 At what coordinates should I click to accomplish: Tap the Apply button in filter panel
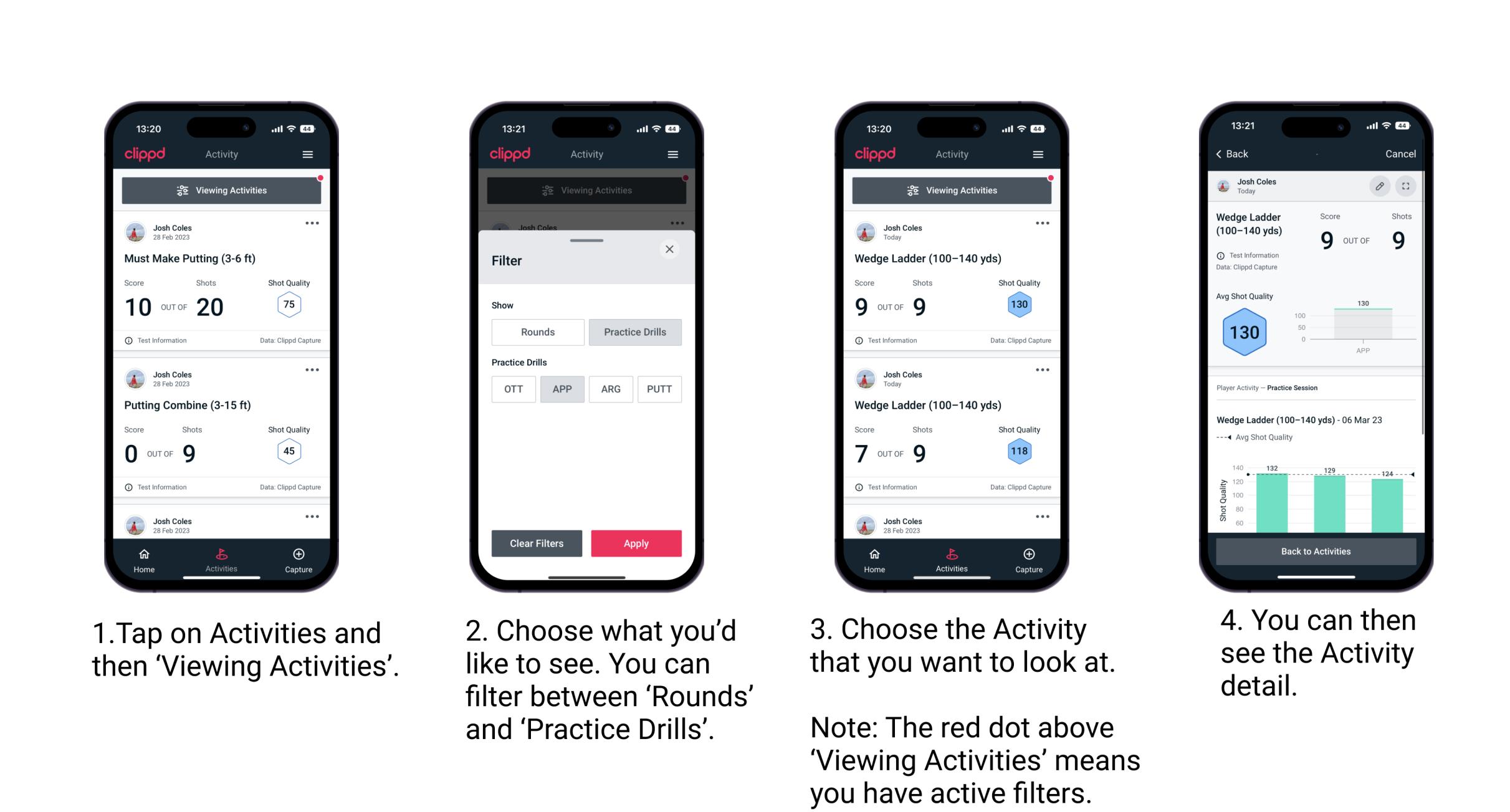(637, 543)
